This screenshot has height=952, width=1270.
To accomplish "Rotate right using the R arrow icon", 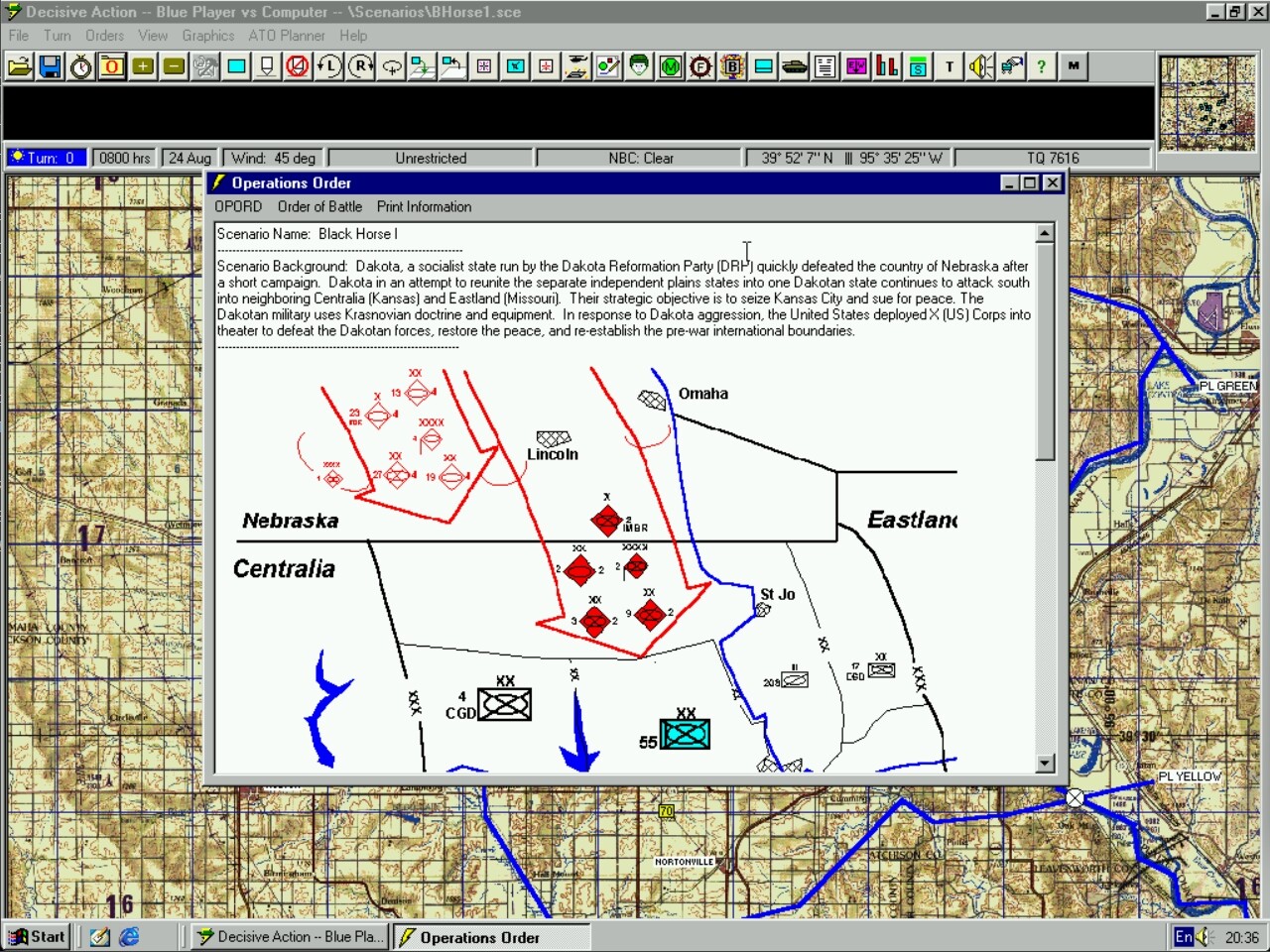I will coord(360,66).
